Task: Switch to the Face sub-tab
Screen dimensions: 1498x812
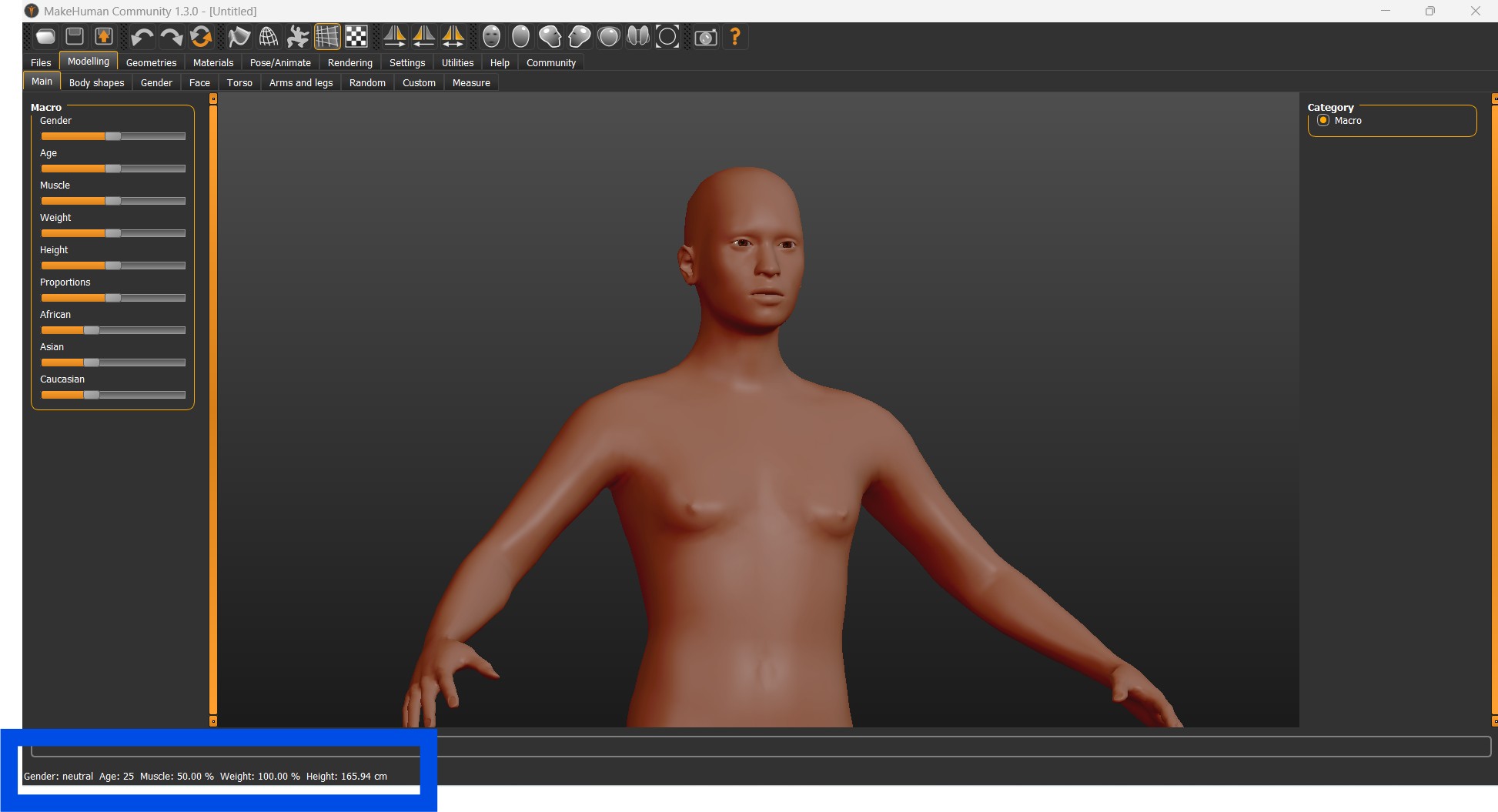Action: (199, 82)
